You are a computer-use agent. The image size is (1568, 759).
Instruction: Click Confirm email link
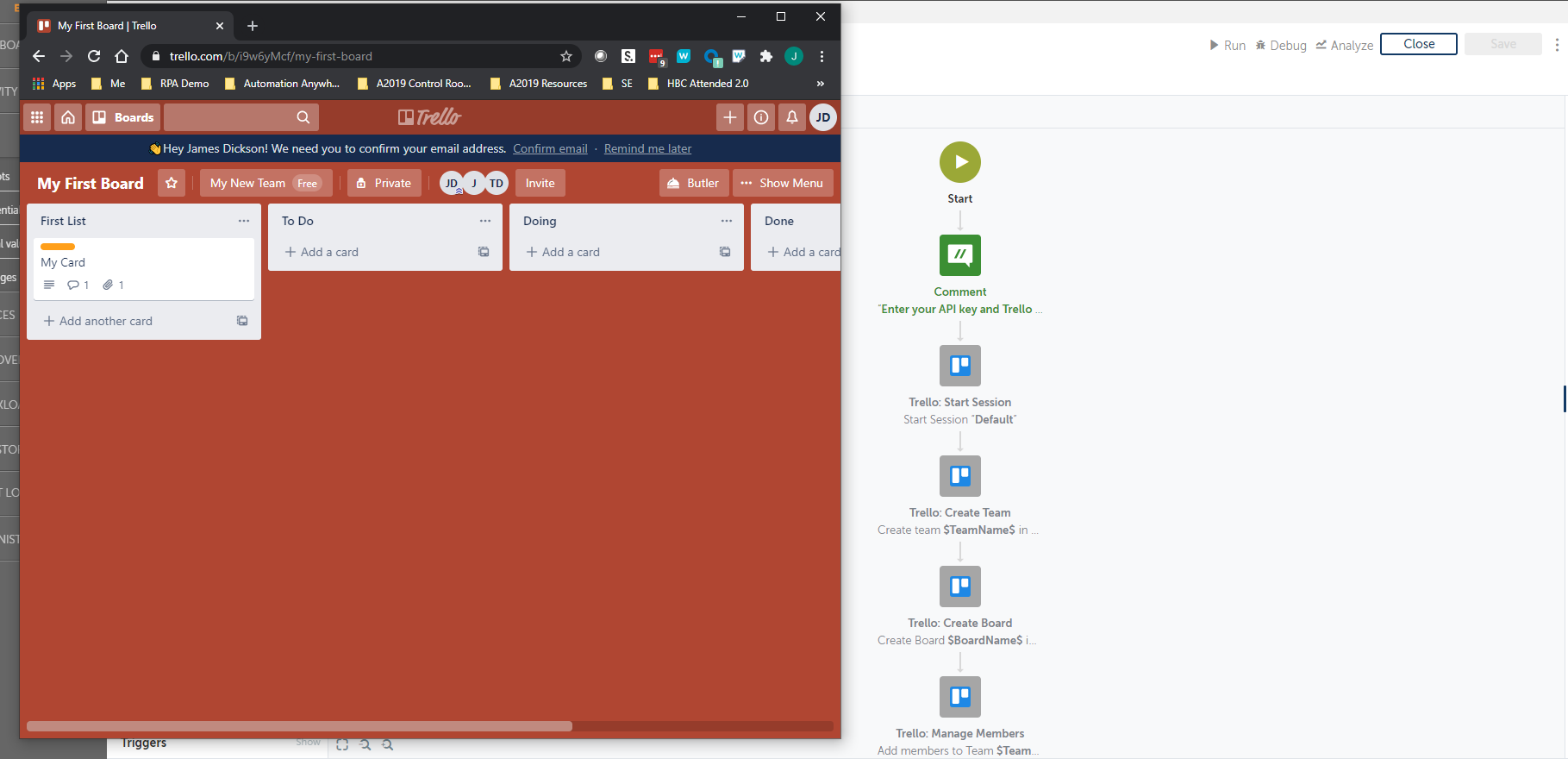click(x=550, y=148)
